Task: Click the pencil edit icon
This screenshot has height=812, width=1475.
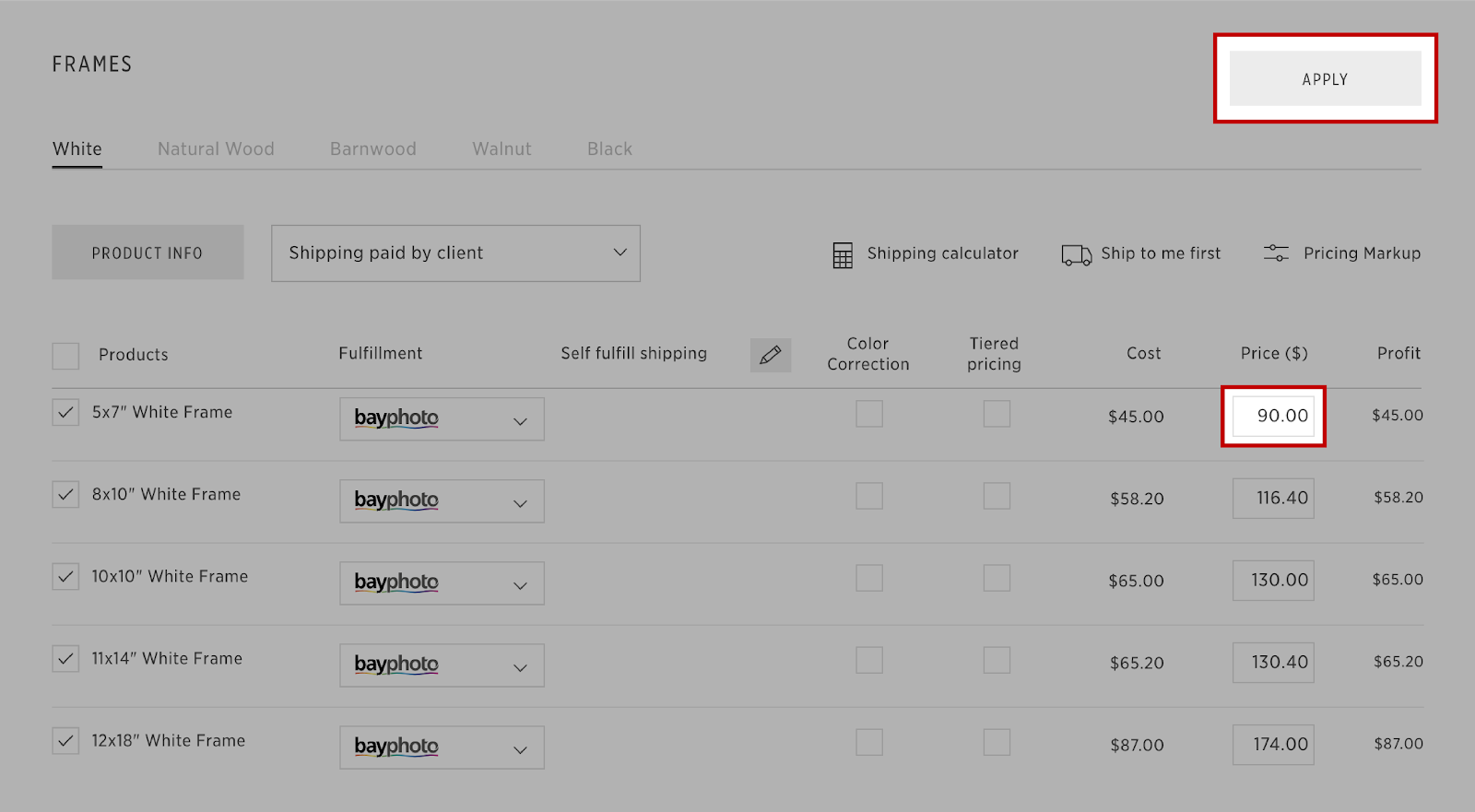Action: tap(771, 355)
